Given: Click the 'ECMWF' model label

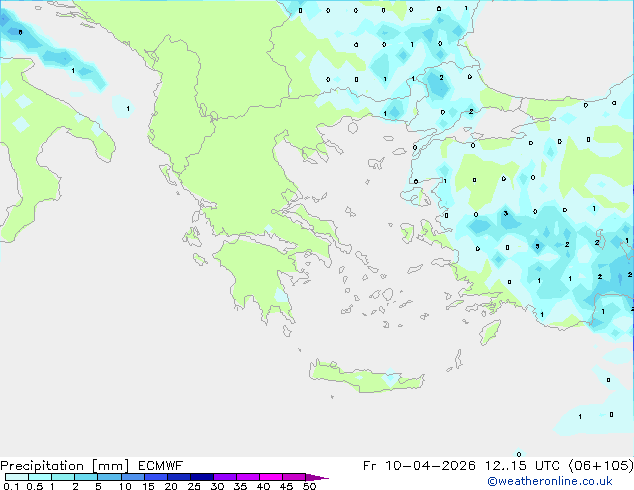Looking at the screenshot, I should point(161,466).
